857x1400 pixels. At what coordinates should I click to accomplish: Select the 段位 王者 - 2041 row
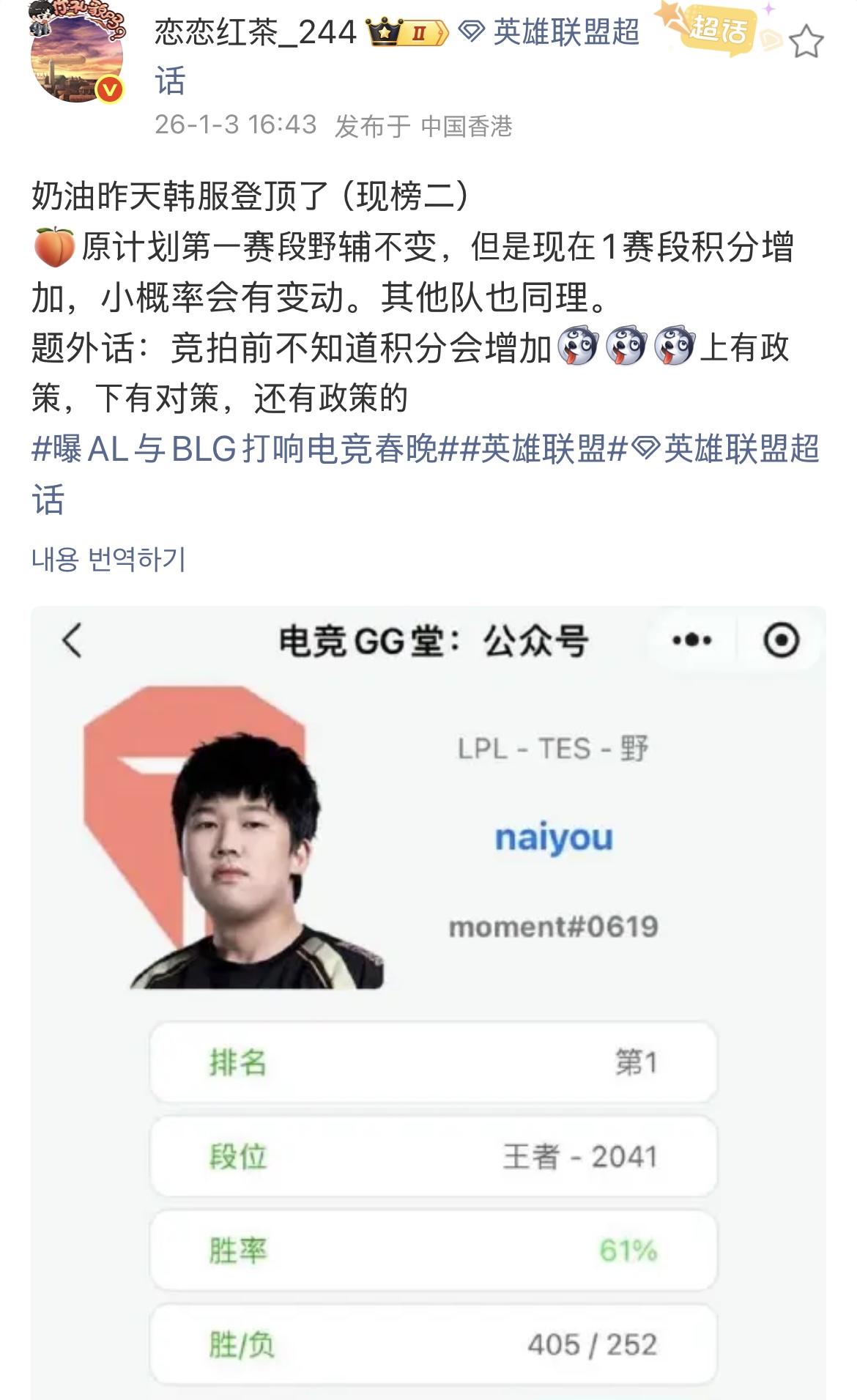433,1156
